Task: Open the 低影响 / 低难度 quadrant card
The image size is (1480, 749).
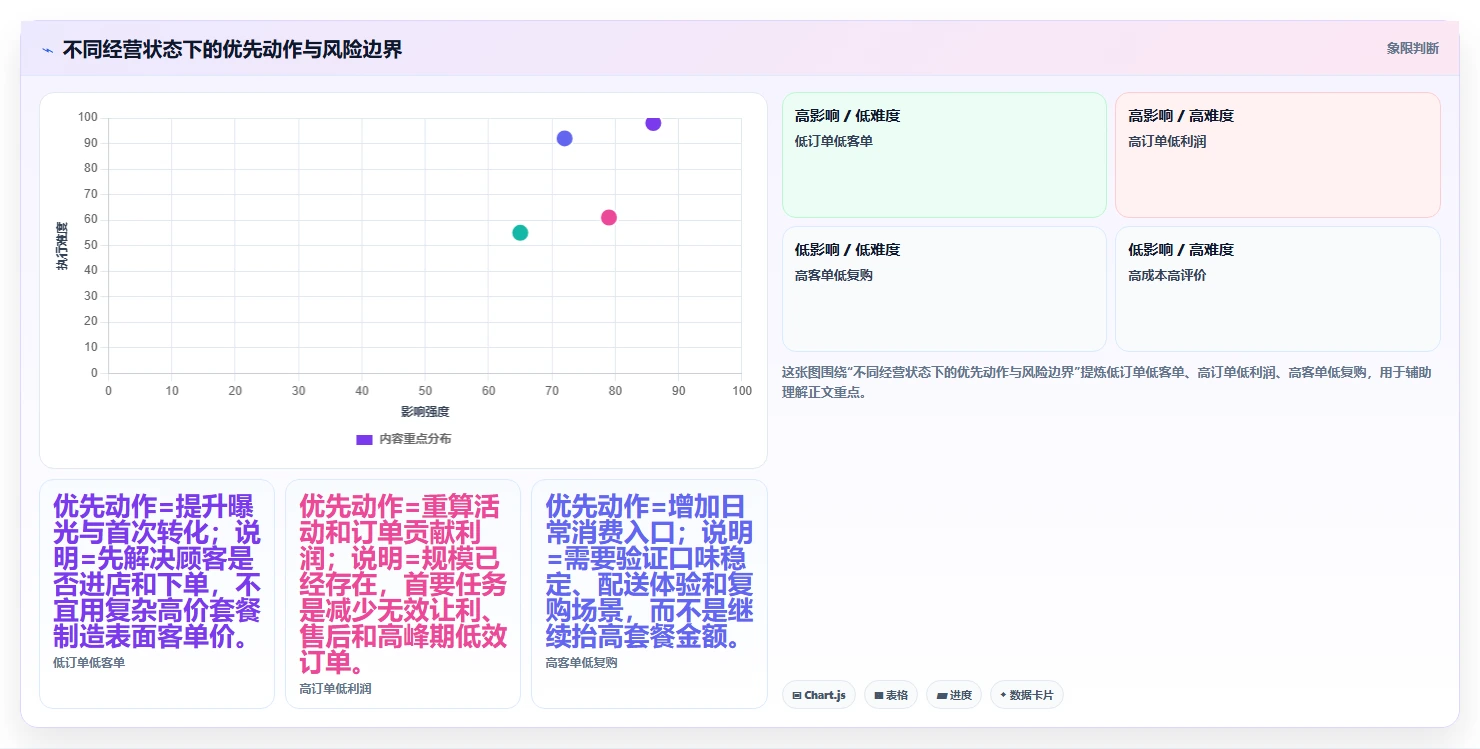Action: (x=944, y=289)
